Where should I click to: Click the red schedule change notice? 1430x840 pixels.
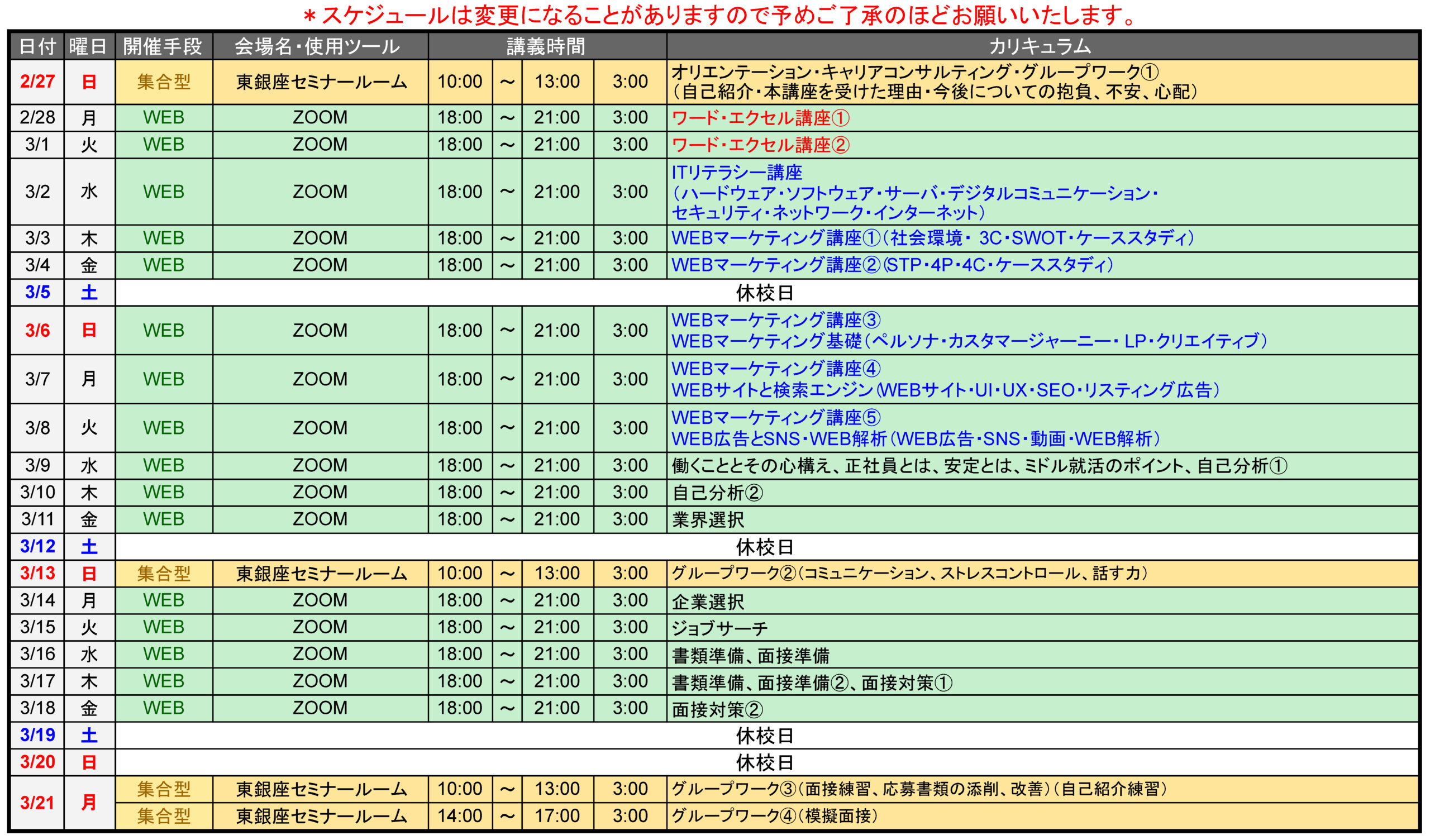tap(718, 15)
